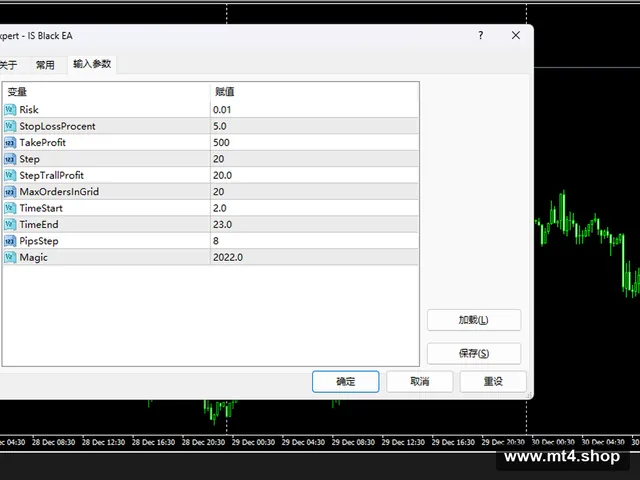640x480 pixels.
Task: Click the 重设 button
Action: 493,382
